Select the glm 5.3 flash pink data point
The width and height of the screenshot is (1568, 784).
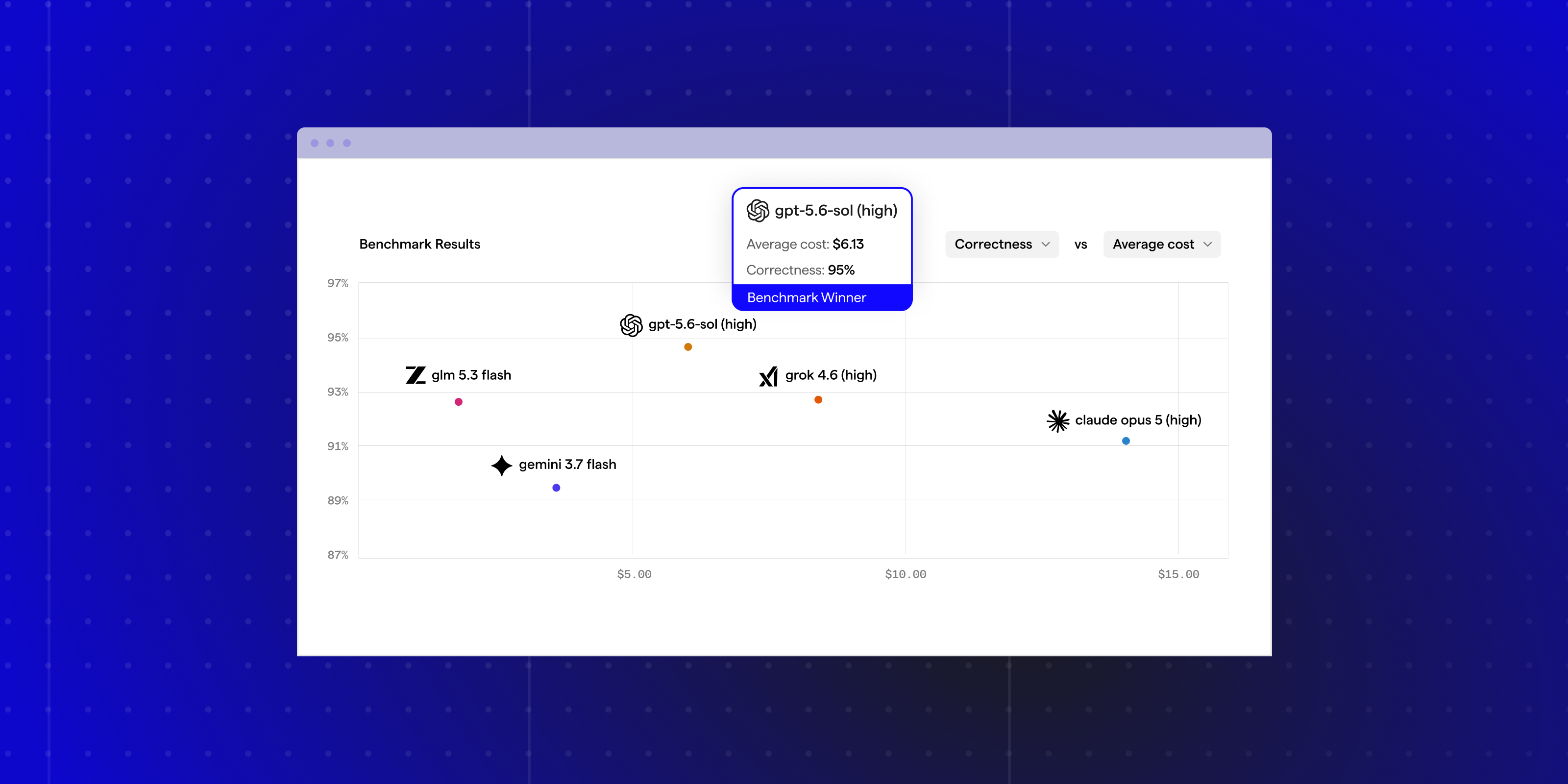pos(458,402)
